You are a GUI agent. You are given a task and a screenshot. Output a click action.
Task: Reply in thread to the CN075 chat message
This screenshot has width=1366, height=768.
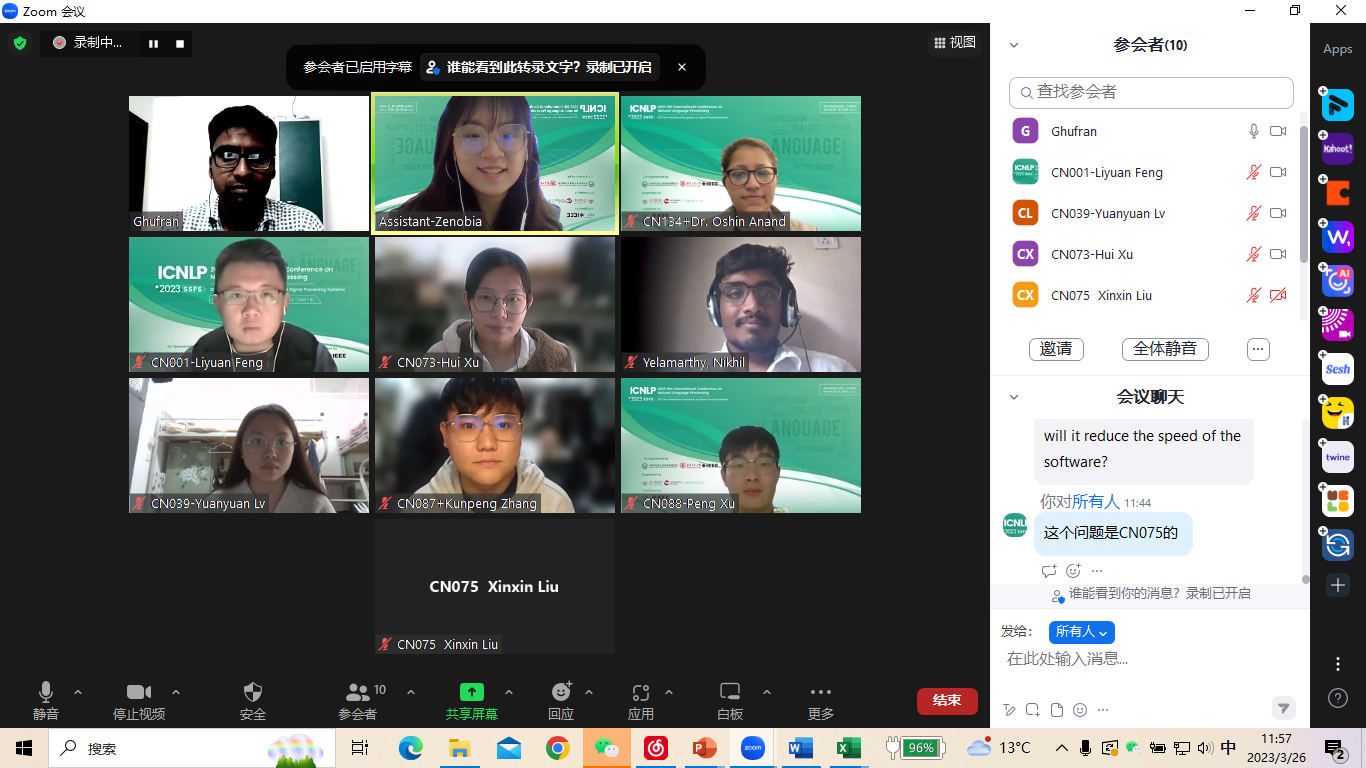[x=1049, y=571]
